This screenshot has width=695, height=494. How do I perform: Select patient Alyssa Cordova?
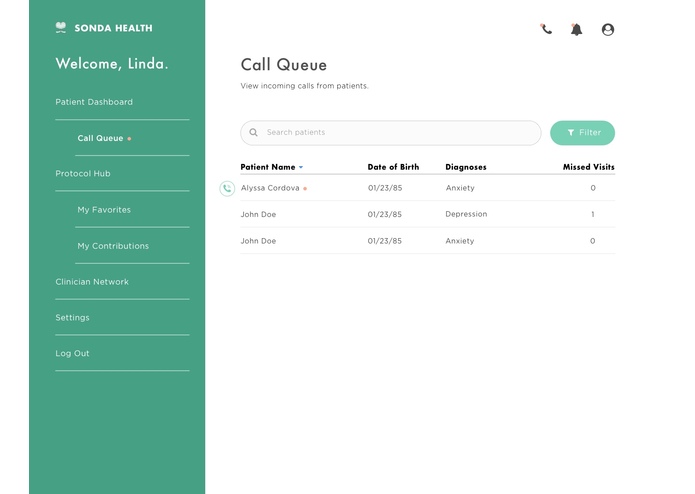[270, 188]
